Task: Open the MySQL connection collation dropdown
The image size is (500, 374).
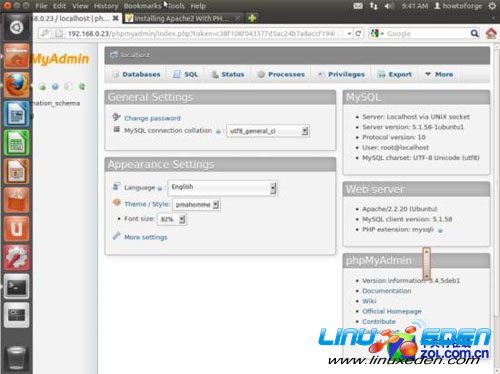Action: (x=268, y=131)
